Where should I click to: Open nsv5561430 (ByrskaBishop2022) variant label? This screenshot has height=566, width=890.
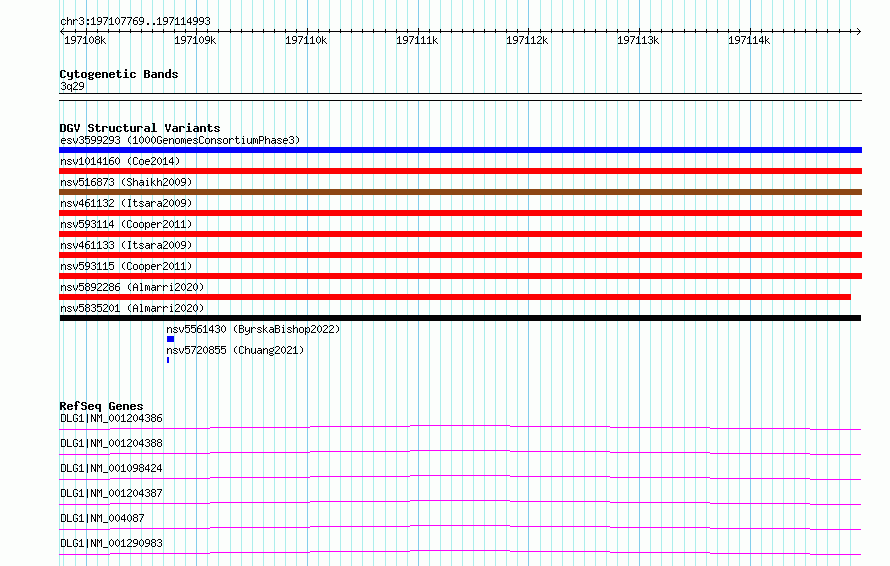click(x=253, y=329)
